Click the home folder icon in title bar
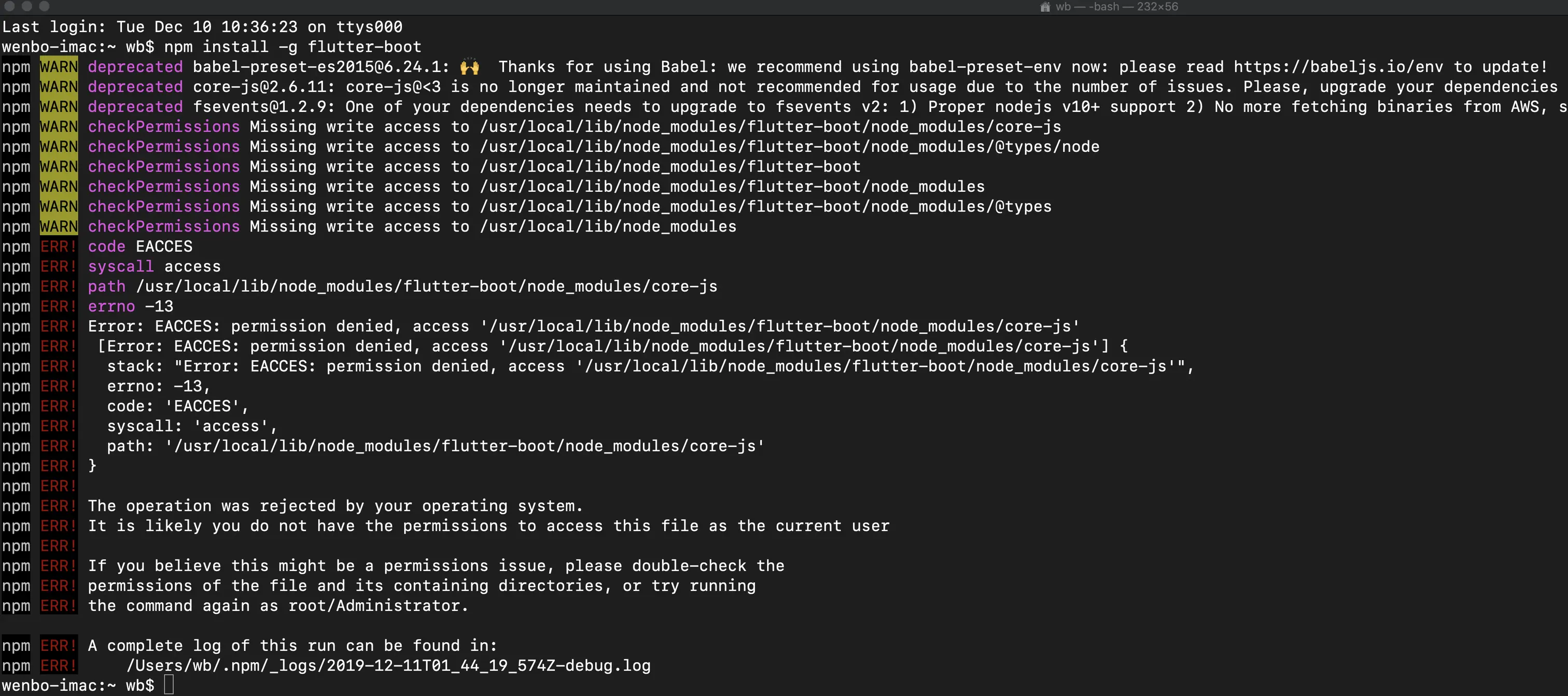The width and height of the screenshot is (1568, 696). [x=1044, y=7]
